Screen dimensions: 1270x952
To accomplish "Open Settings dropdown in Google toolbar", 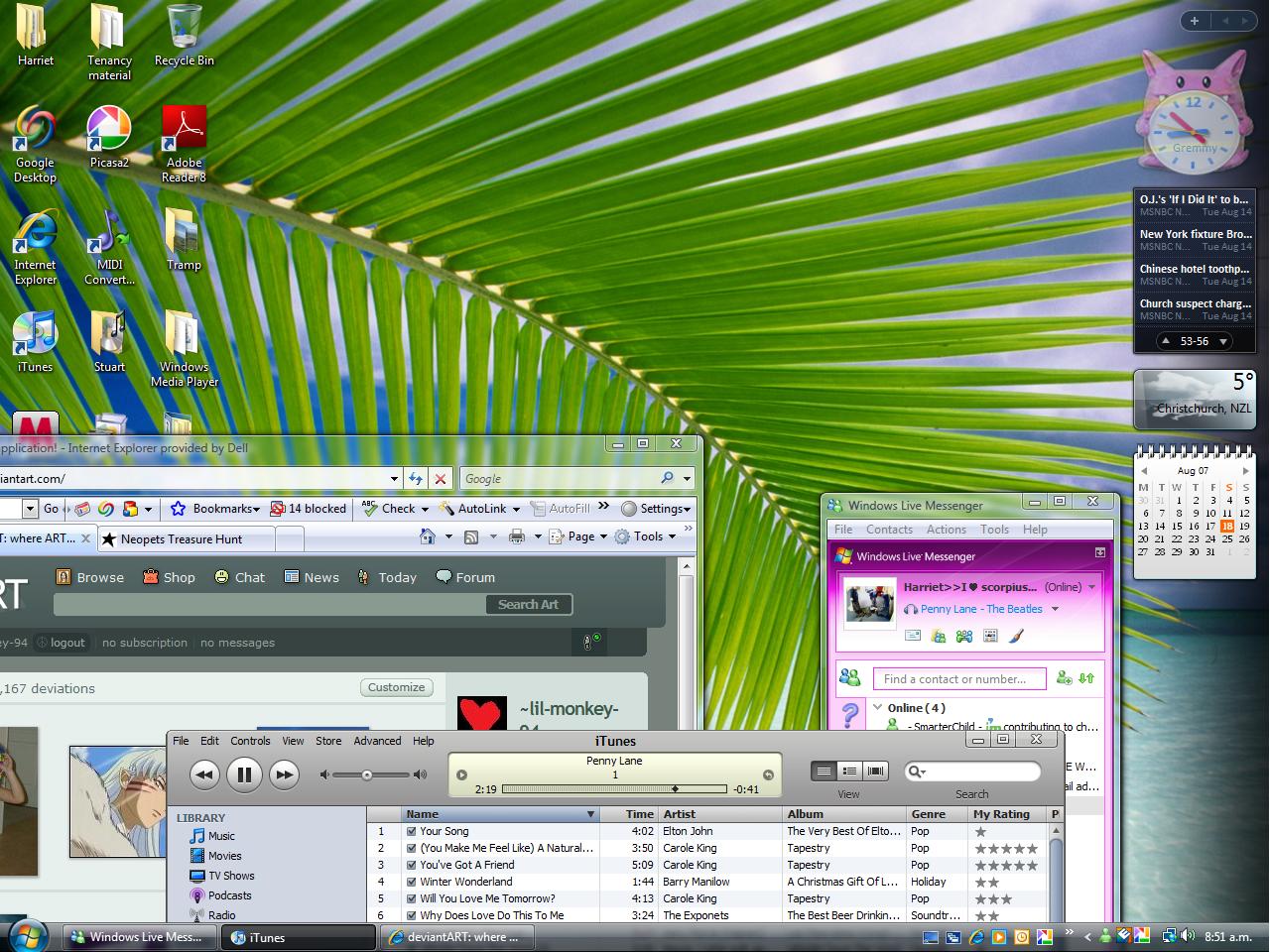I will click(656, 509).
